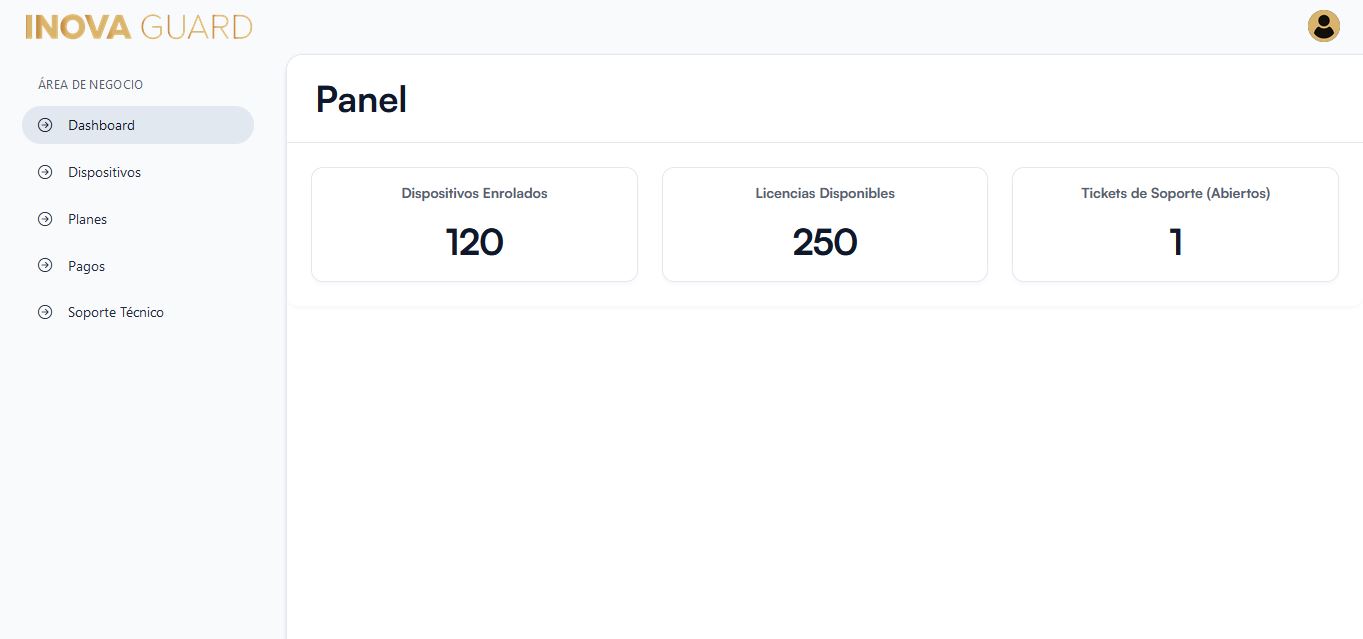
Task: Click the 250 available licenses value
Action: [825, 242]
